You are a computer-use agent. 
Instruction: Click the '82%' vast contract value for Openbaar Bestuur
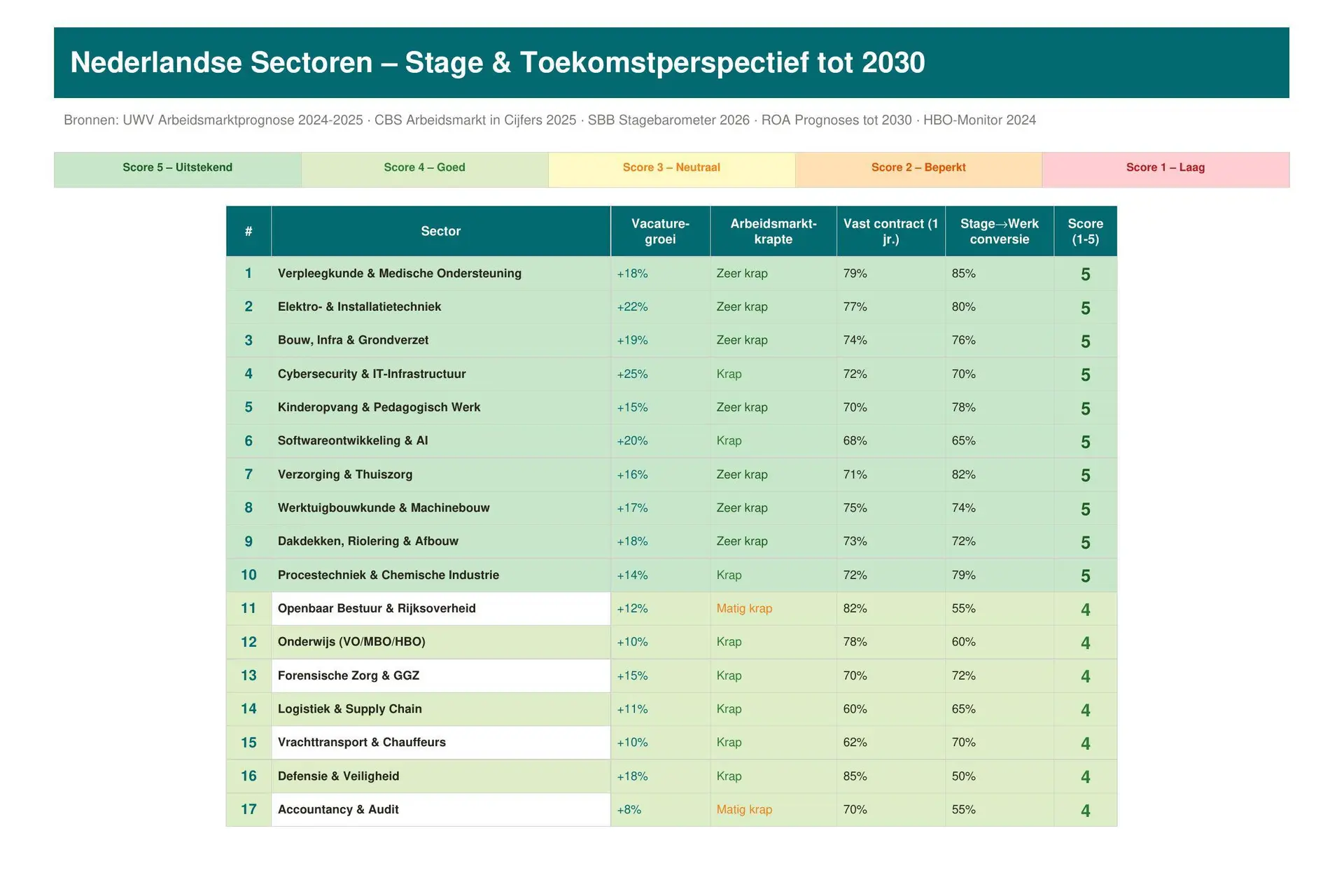tap(855, 608)
